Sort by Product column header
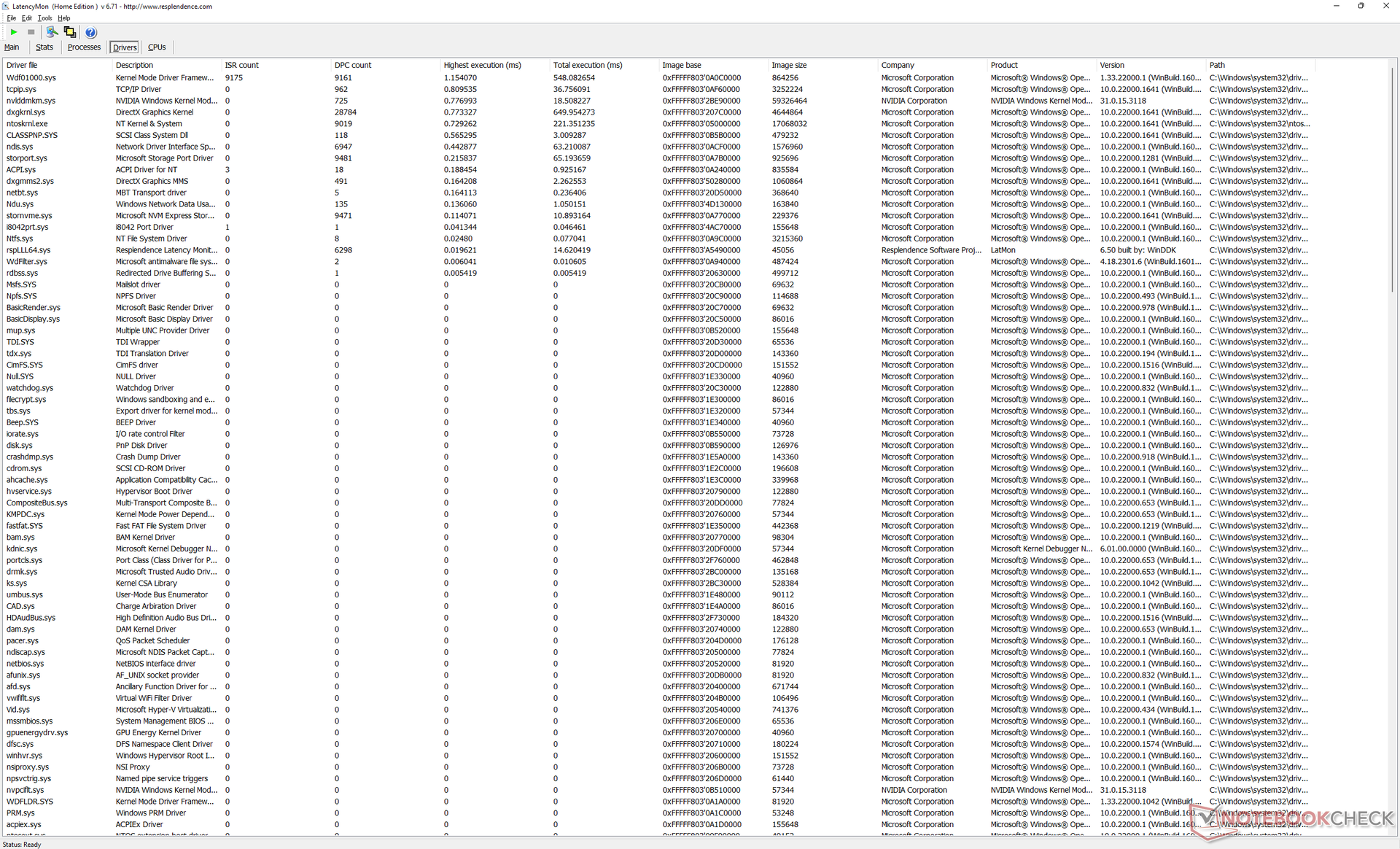1400x849 pixels. coord(1041,65)
